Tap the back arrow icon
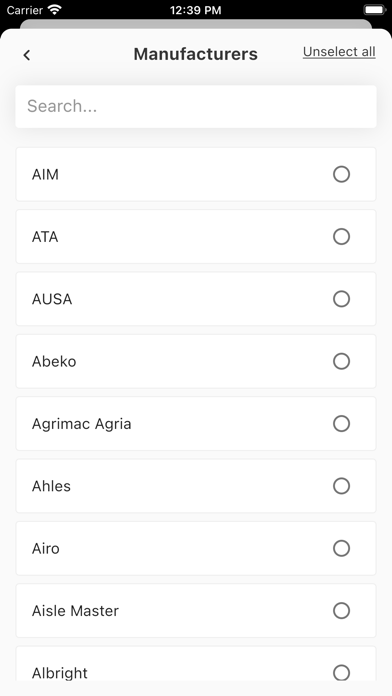The width and height of the screenshot is (392, 696). pyautogui.click(x=27, y=55)
